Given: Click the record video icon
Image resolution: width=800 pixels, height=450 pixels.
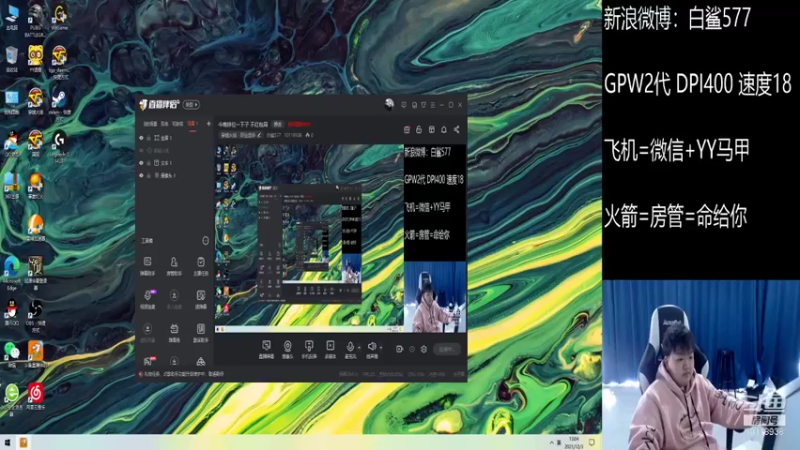Looking at the screenshot, I should (x=399, y=349).
